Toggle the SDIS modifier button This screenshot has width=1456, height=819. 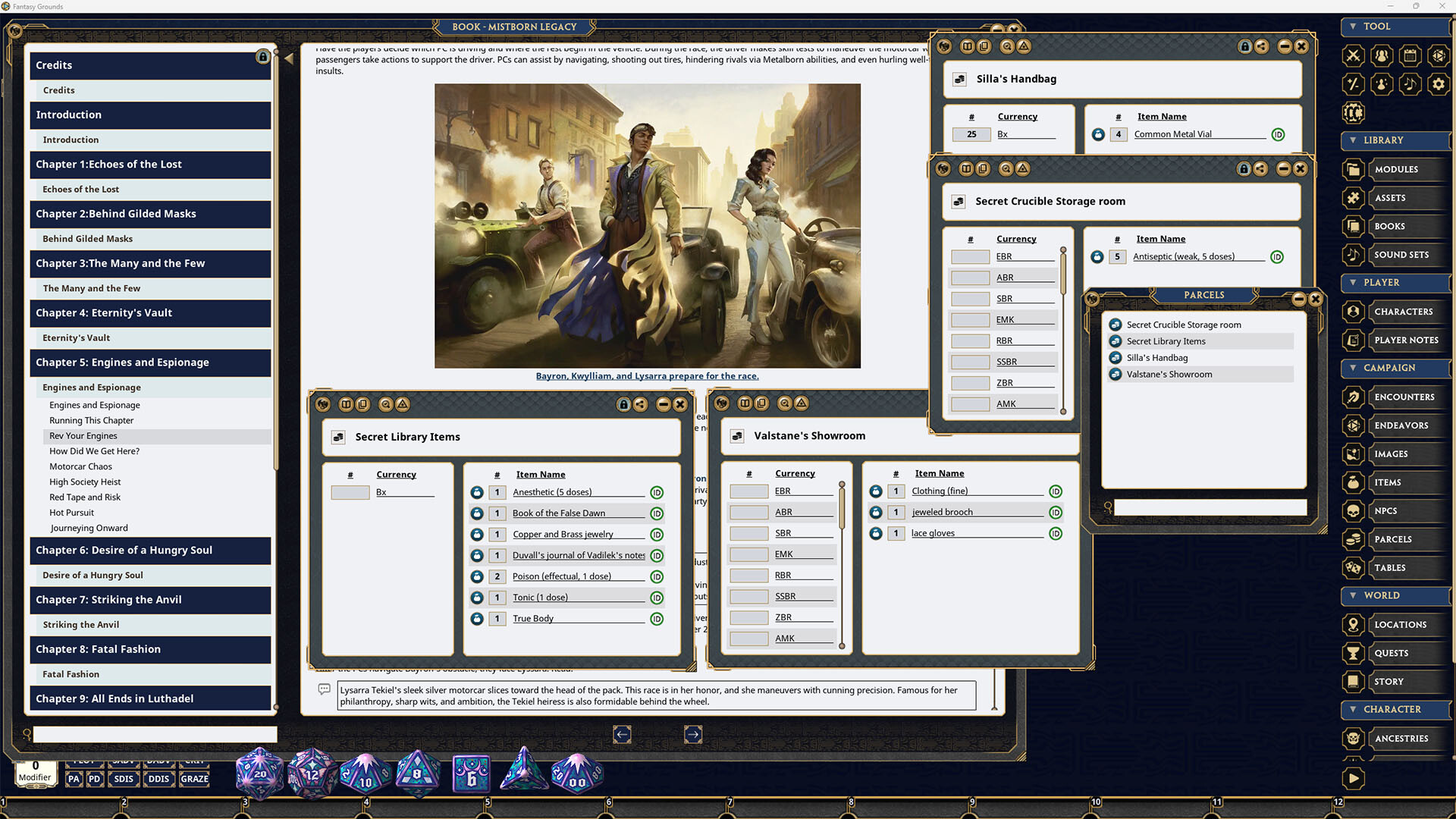click(124, 779)
